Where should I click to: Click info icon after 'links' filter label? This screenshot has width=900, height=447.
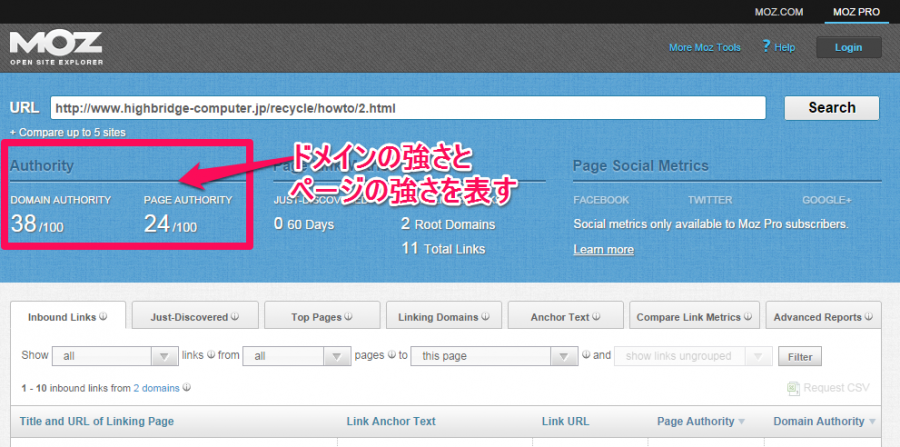[x=211, y=355]
